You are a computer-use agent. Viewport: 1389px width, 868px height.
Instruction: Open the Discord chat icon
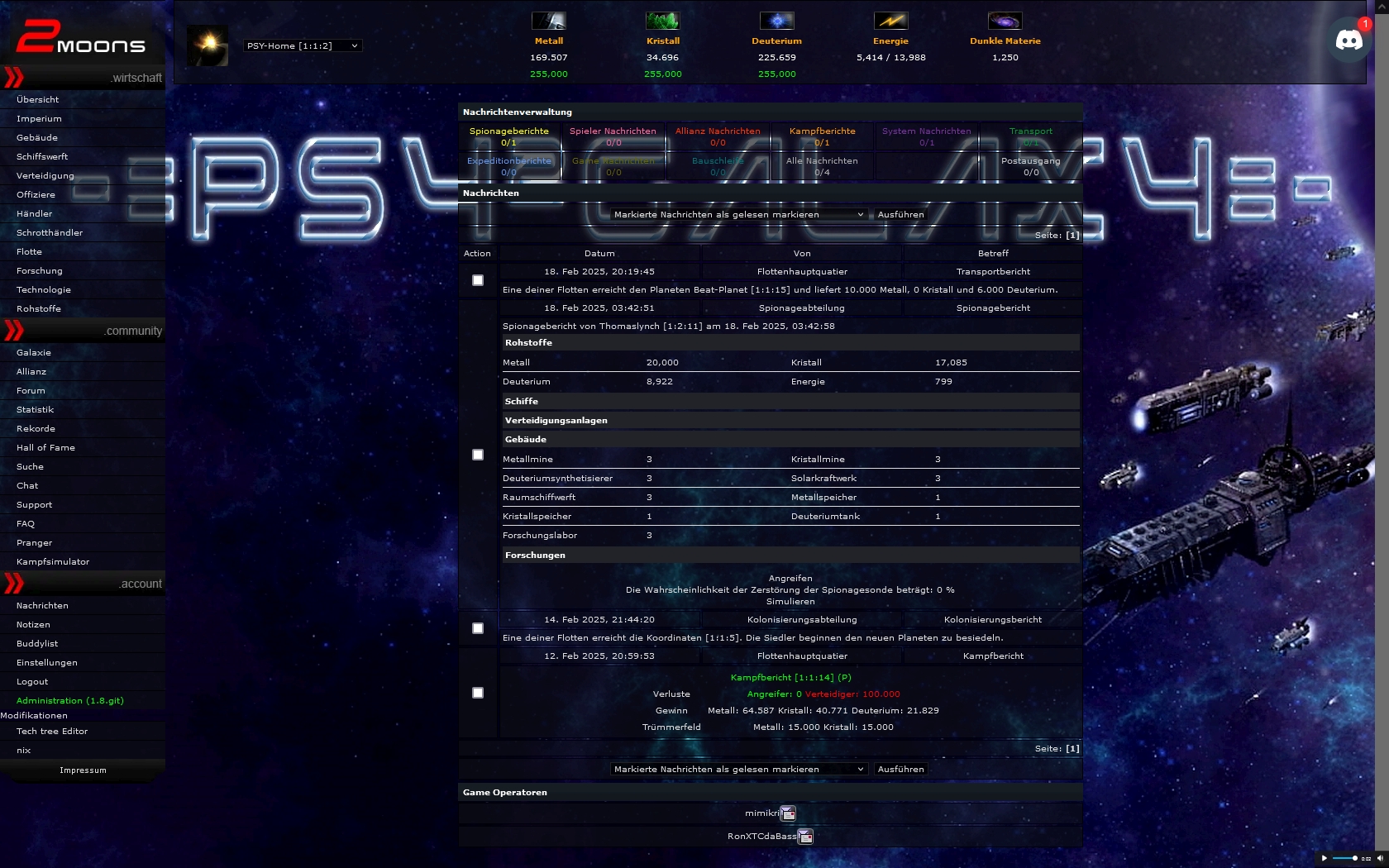[1349, 40]
